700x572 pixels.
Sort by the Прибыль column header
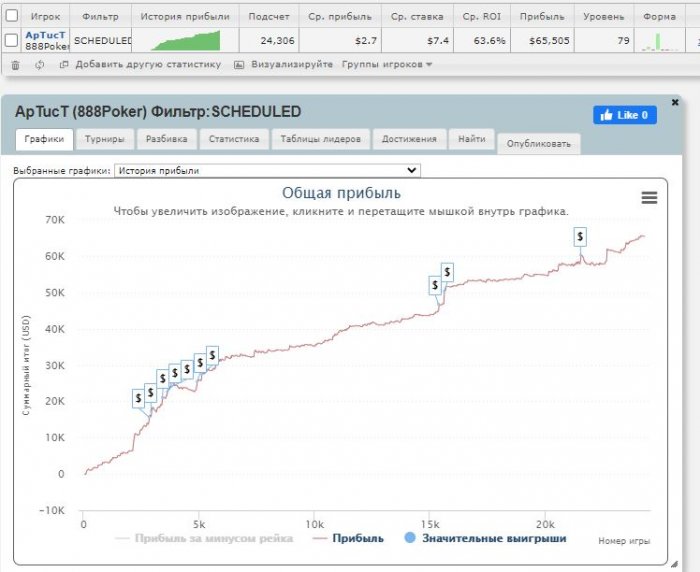(542, 17)
